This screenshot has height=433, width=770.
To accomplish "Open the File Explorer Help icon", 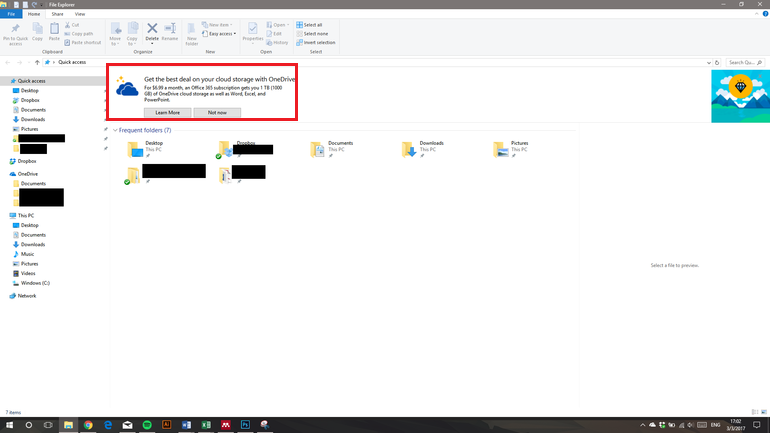I will 765,14.
